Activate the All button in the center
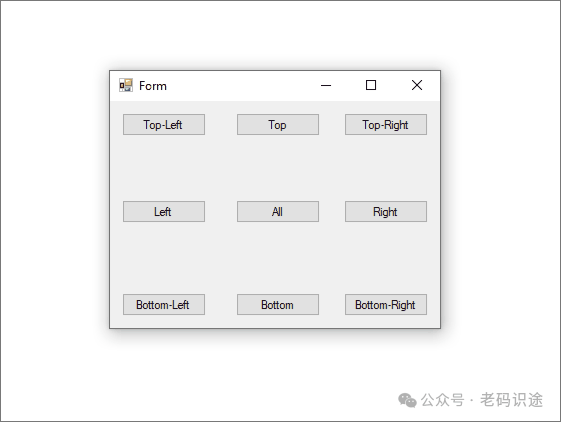The height and width of the screenshot is (422, 561). click(x=278, y=212)
